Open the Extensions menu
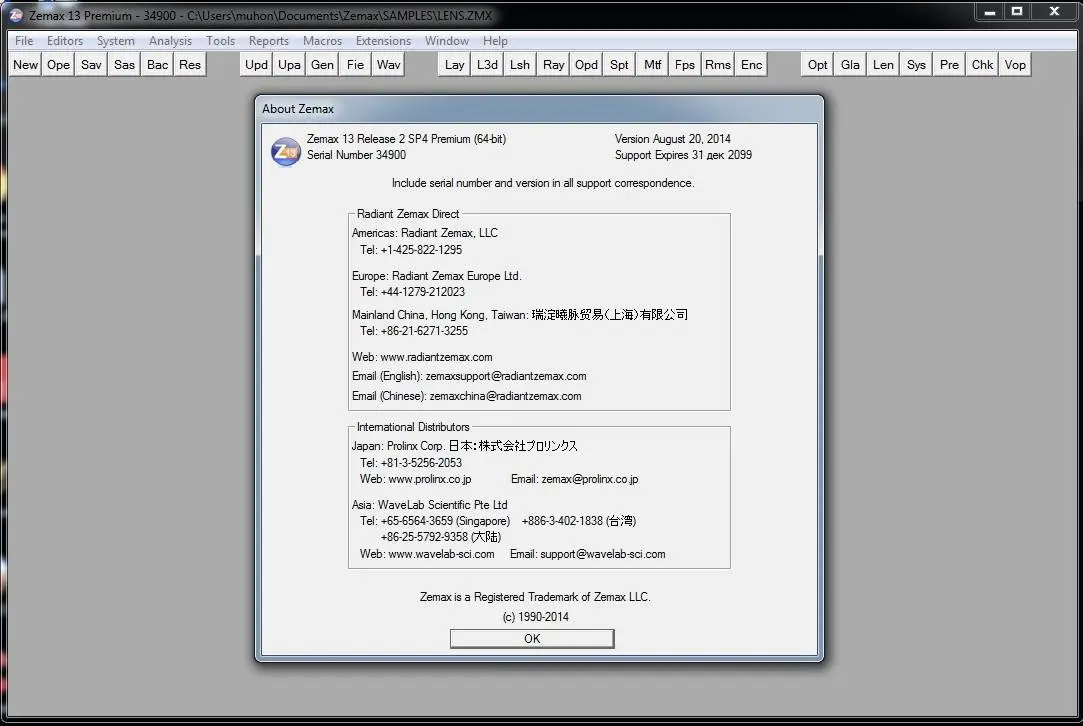The image size is (1083, 726). click(x=383, y=41)
